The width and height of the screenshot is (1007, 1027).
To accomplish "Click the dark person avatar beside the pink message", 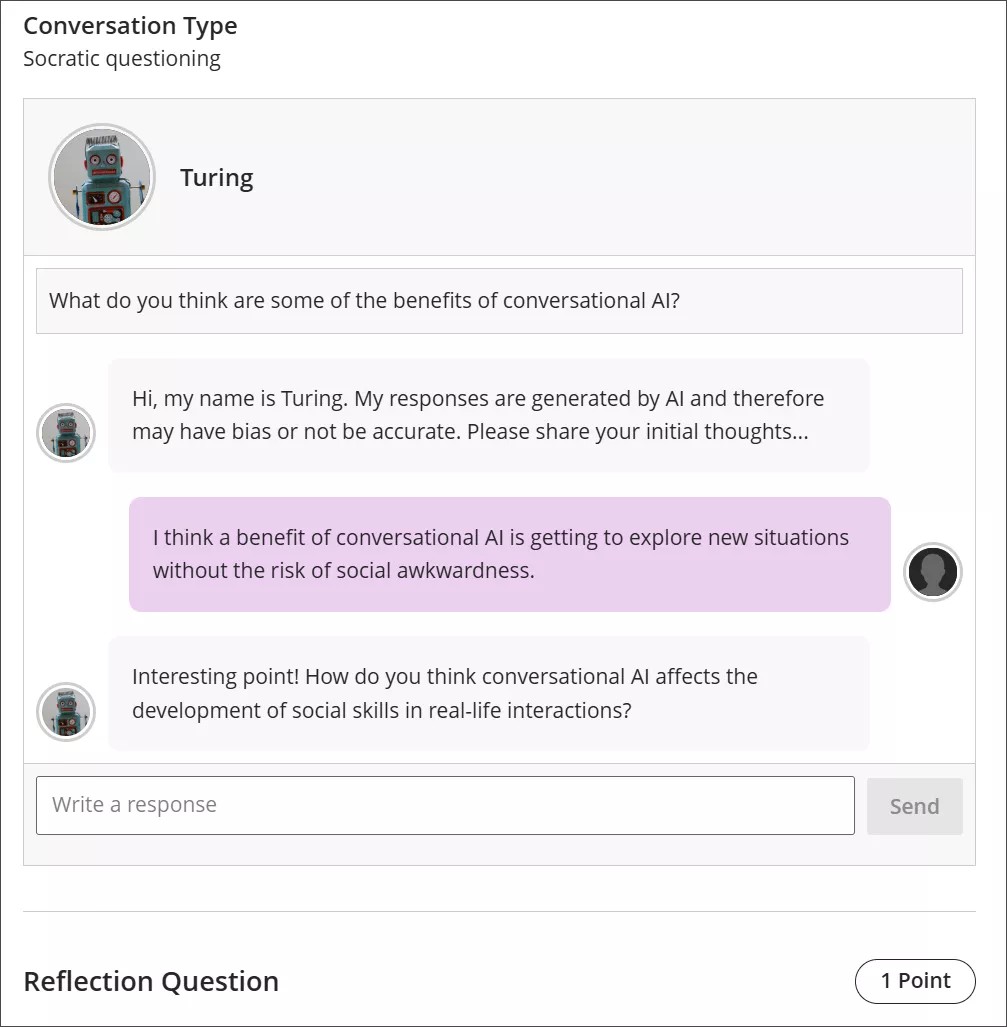I will click(932, 571).
